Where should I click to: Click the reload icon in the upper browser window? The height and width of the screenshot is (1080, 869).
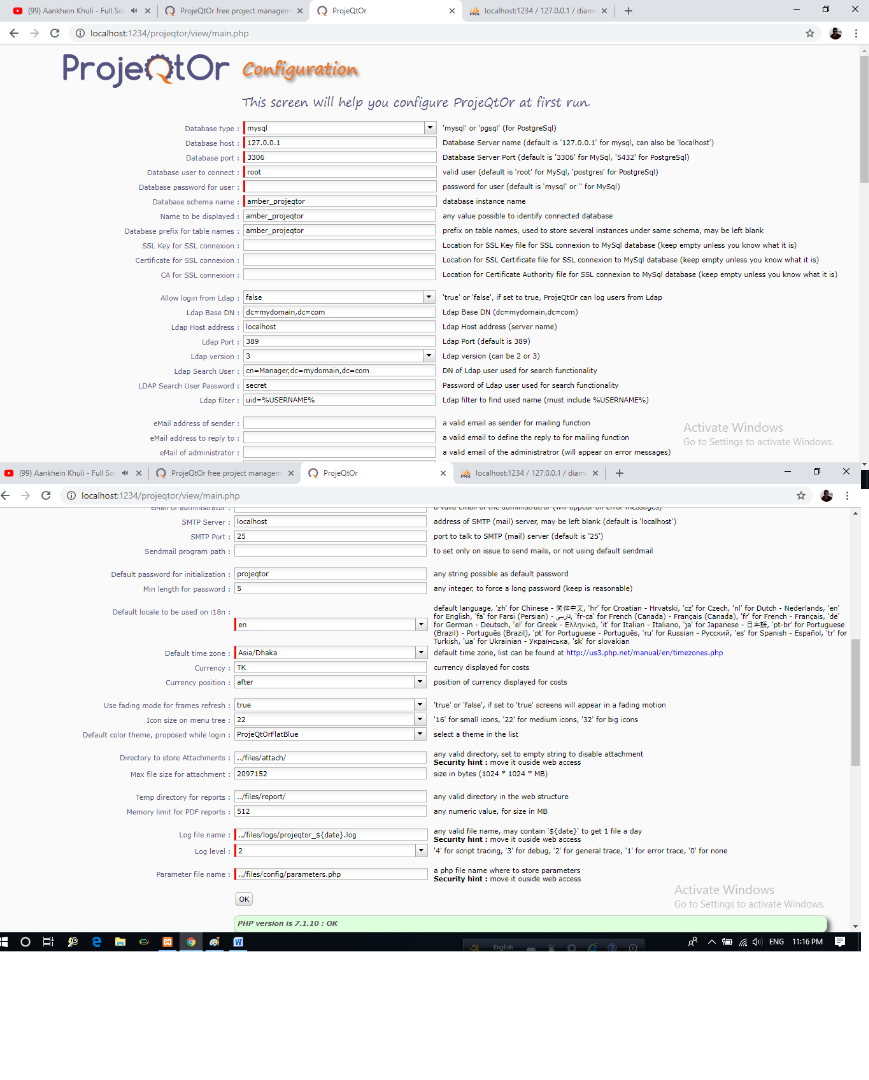tap(54, 33)
